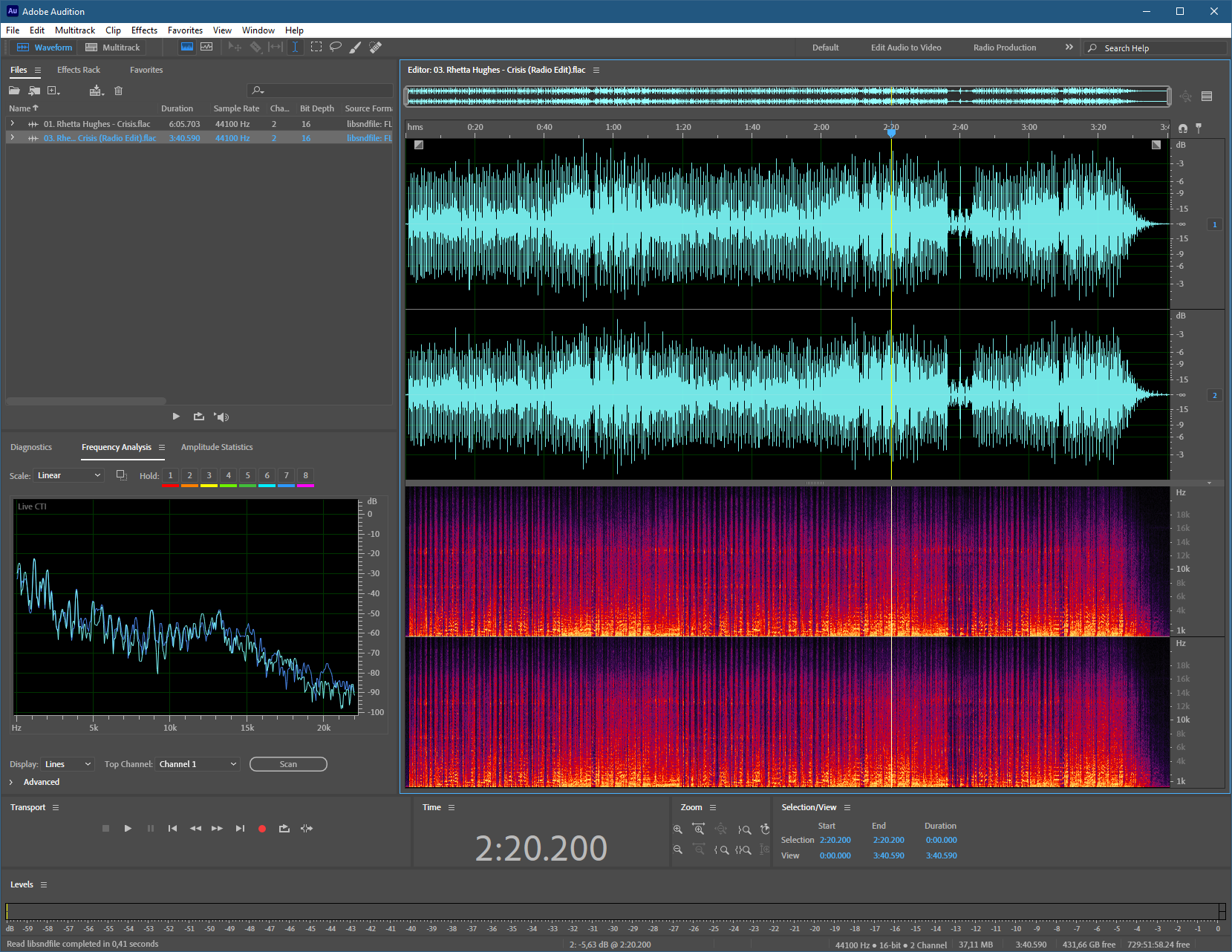The image size is (1232, 952).
Task: Click Play in Transport panel
Action: point(128,828)
